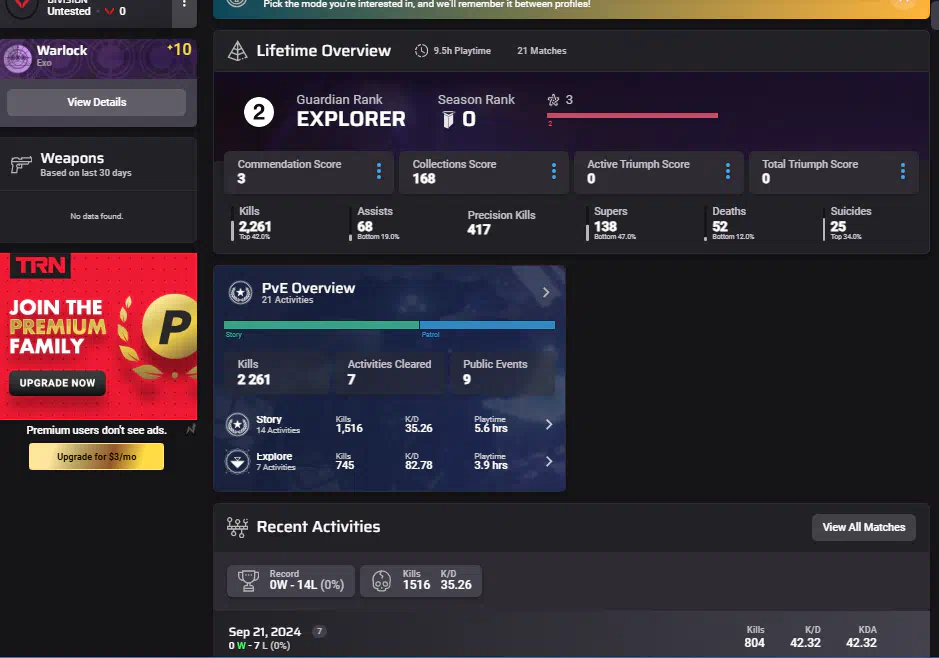
Task: Open Collections Score options menu
Action: coord(554,172)
